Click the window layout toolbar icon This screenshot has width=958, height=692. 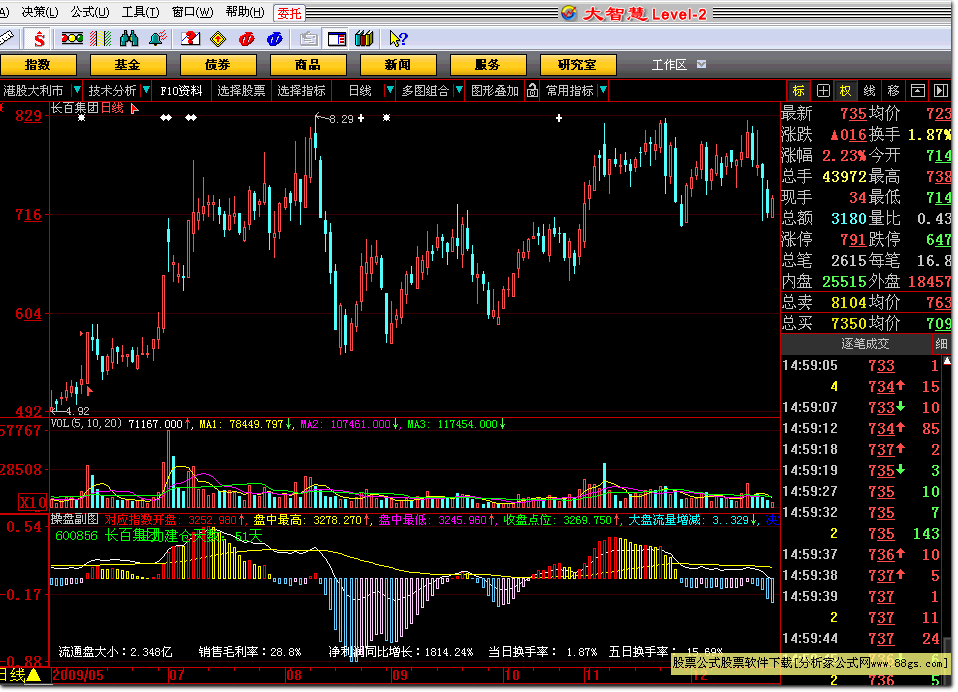[337, 39]
